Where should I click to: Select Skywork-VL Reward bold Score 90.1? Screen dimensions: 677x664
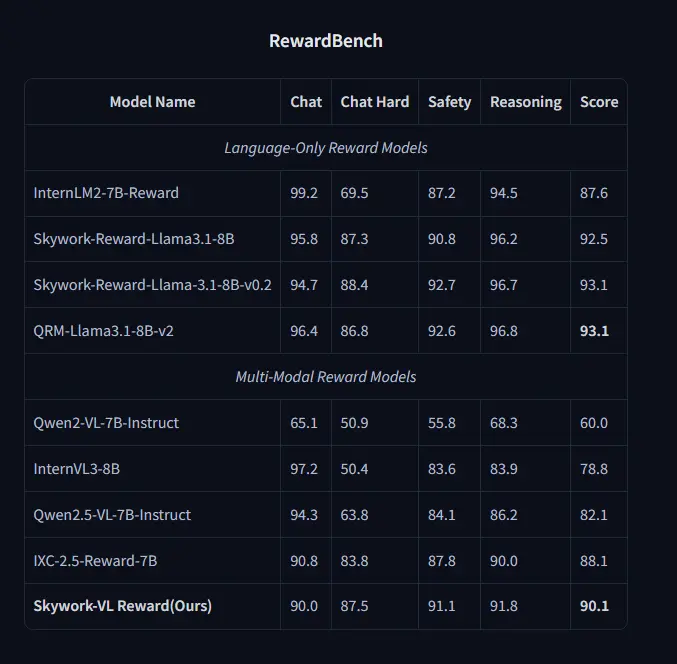[595, 606]
